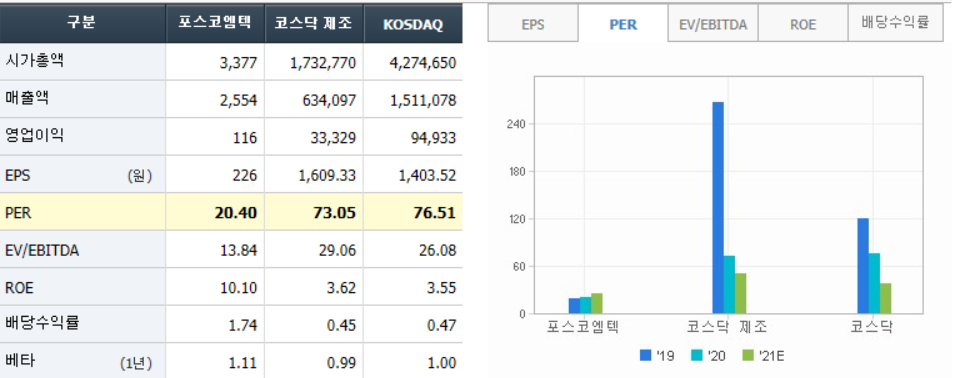This screenshot has height=378, width=953.
Task: Click the 3.55 ROE value
Action: (441, 288)
